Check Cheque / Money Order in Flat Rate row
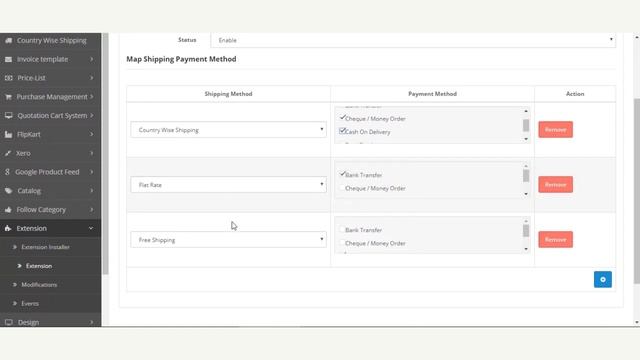This screenshot has width=640, height=360. tap(342, 188)
